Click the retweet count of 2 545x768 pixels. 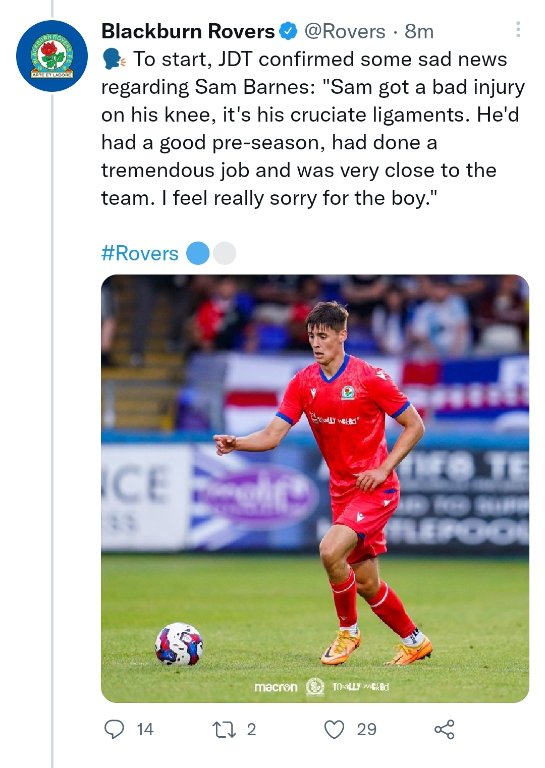pos(251,729)
